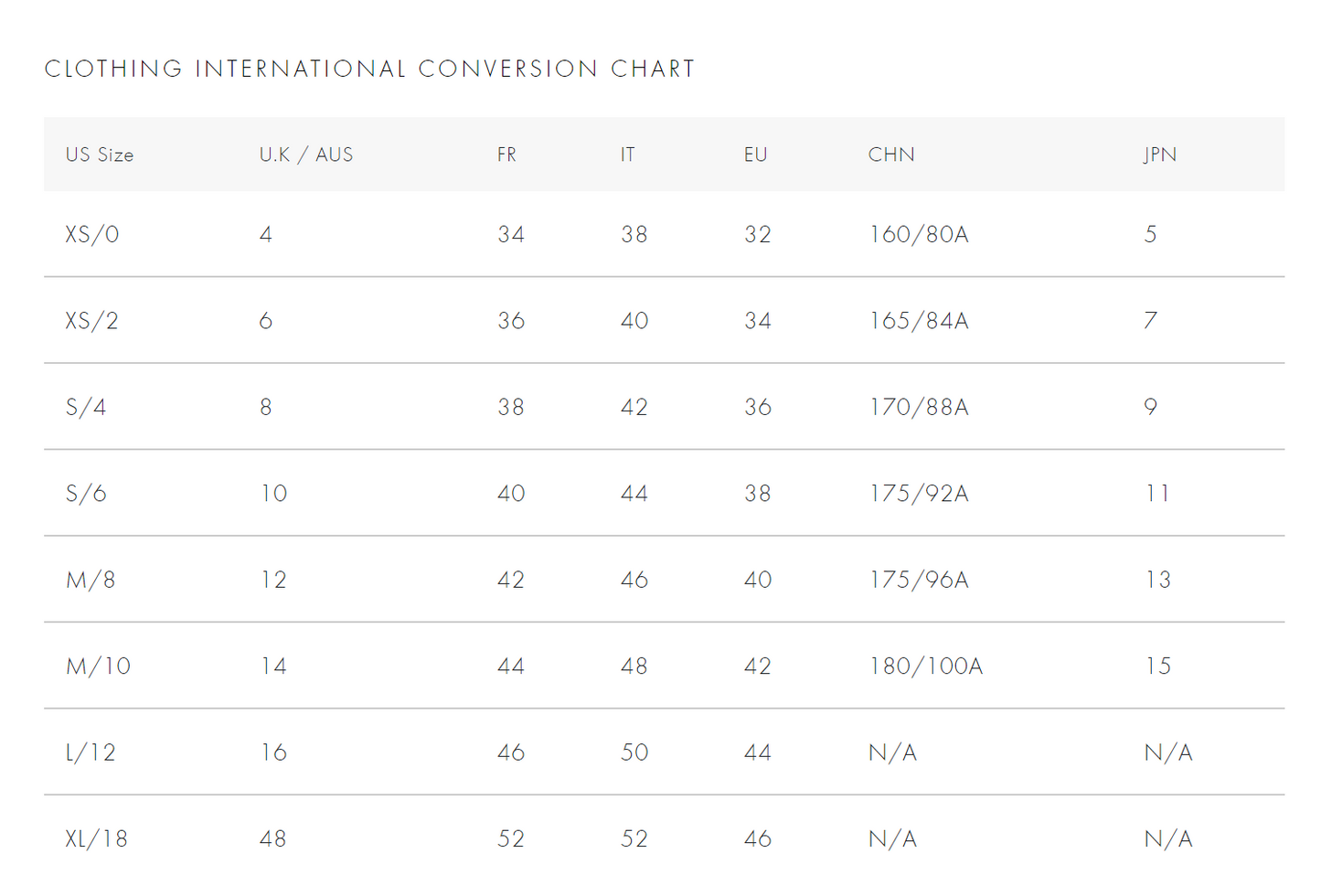
Task: Click the chart title heading text
Action: tap(369, 69)
